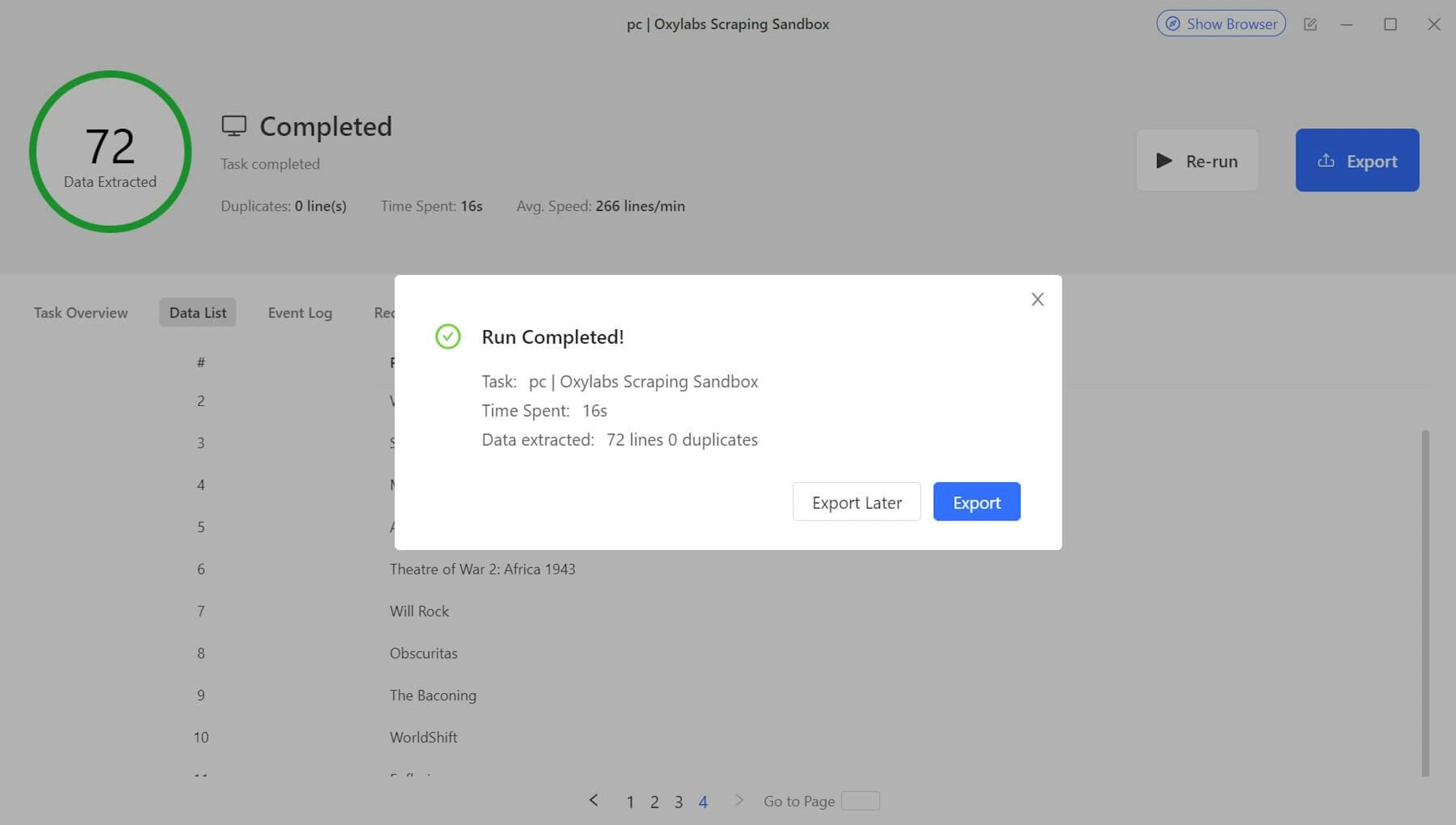Click the Go to Page input box

tap(860, 801)
